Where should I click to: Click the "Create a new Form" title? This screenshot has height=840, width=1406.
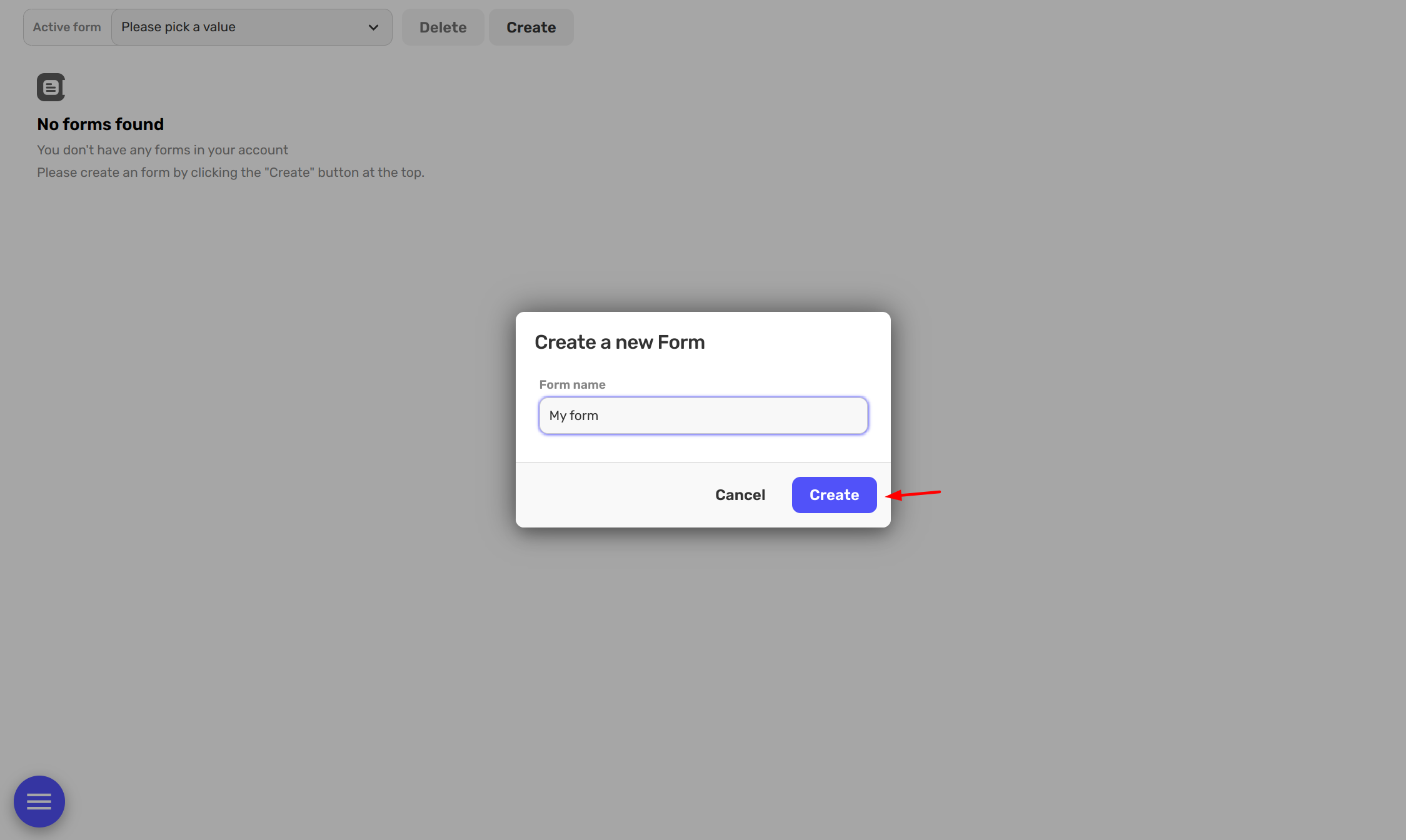[x=620, y=342]
